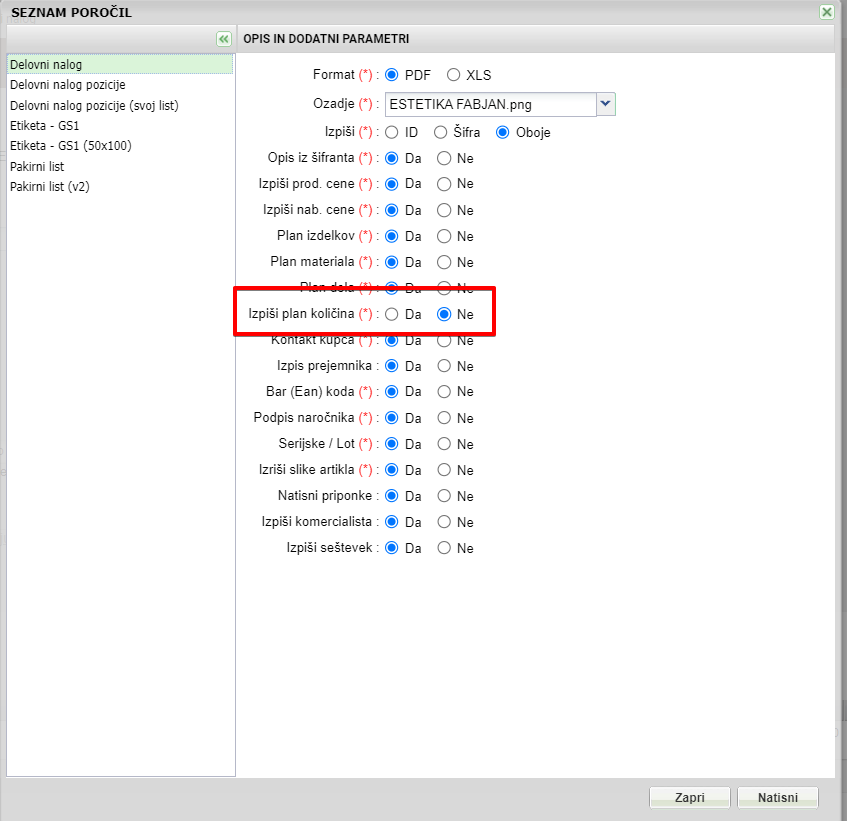Choose Šifra option for Izpiši
847x821 pixels.
[x=440, y=132]
